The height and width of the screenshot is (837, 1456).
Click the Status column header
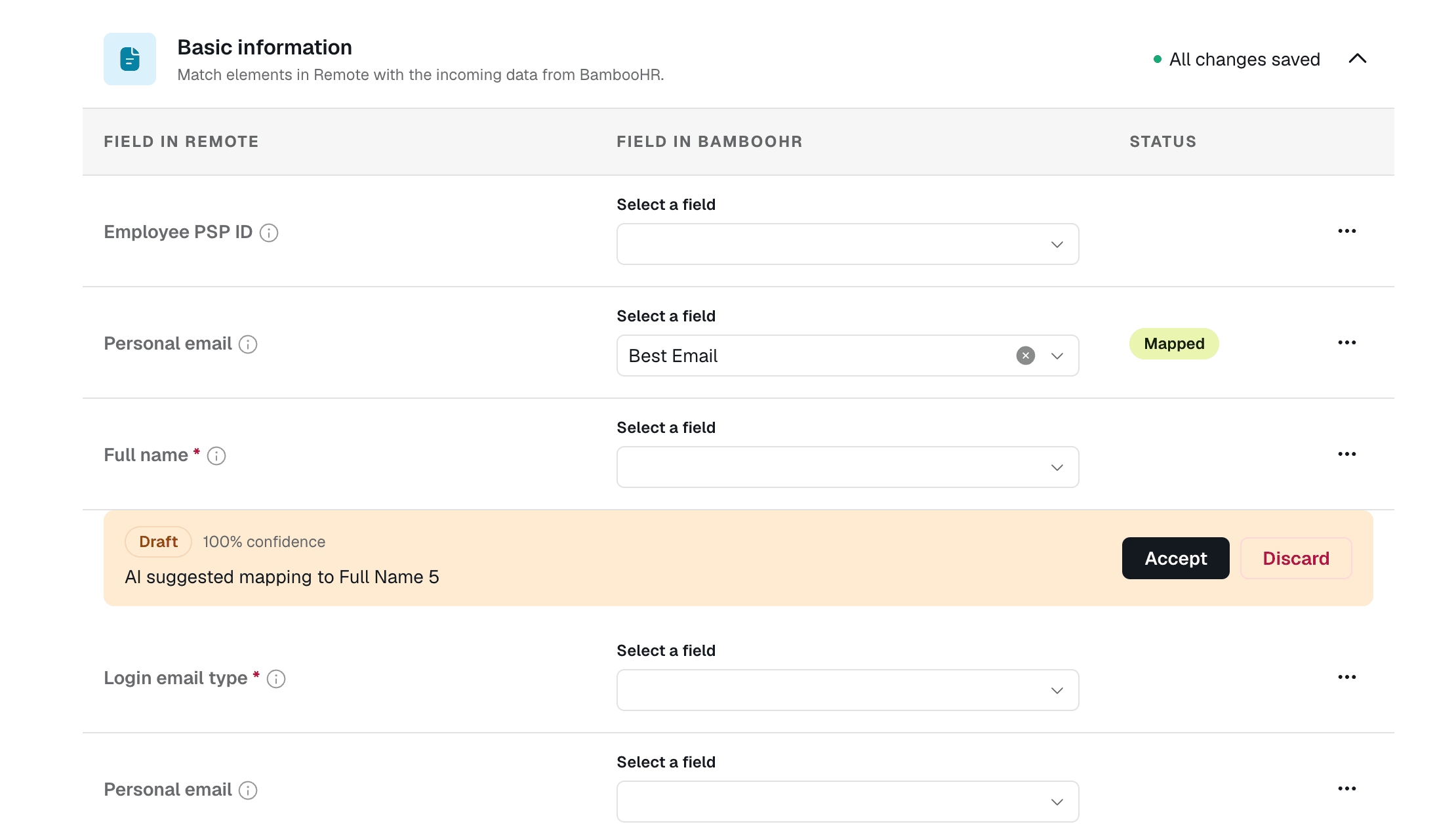click(x=1163, y=142)
